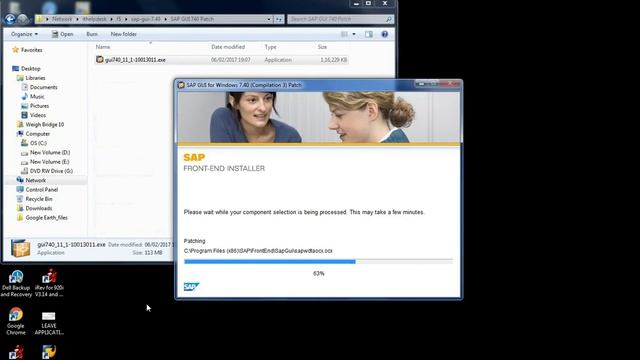Select Desktop in navigation pane
The width and height of the screenshot is (640, 360).
pos(31,69)
